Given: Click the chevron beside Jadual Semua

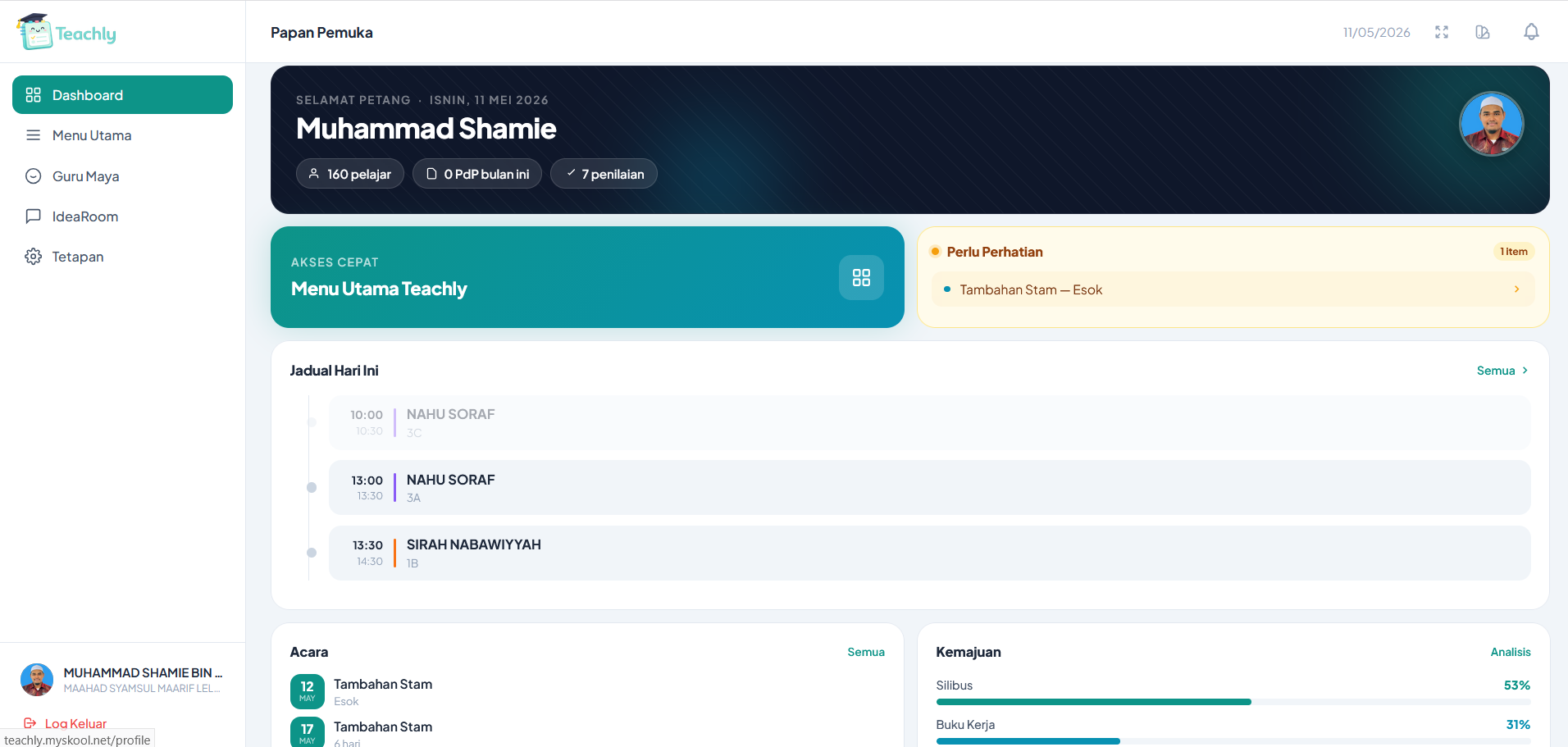Looking at the screenshot, I should click(1525, 371).
